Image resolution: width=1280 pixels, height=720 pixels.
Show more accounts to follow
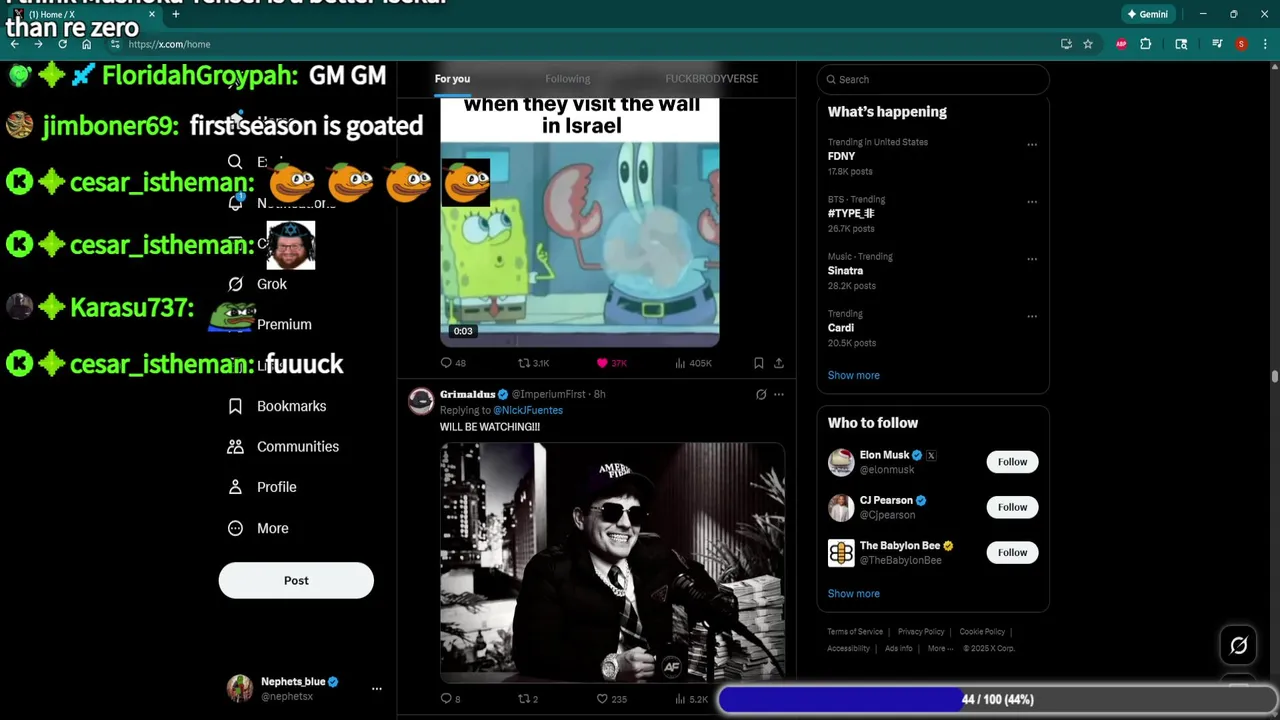click(x=853, y=594)
